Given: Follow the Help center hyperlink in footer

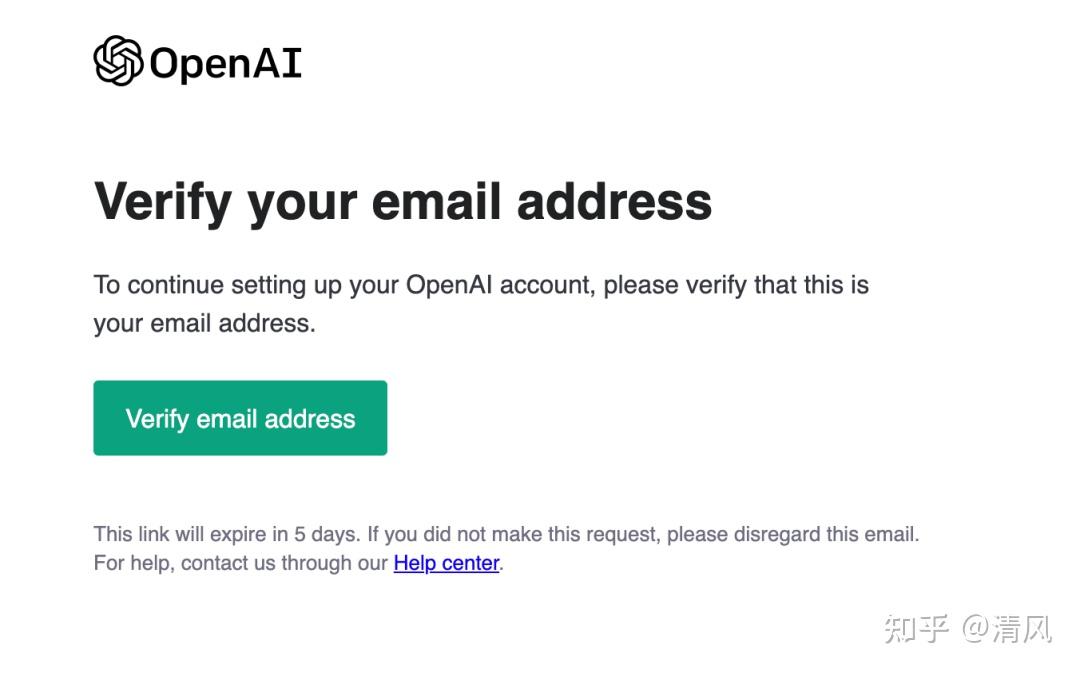Looking at the screenshot, I should point(446,563).
